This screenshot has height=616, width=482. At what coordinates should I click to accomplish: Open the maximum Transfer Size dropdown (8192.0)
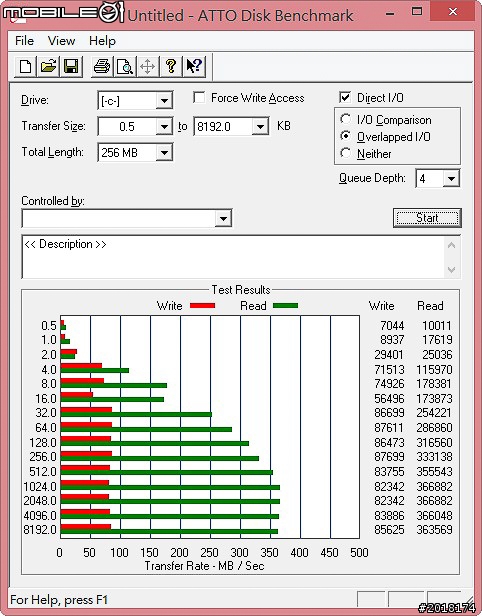260,126
